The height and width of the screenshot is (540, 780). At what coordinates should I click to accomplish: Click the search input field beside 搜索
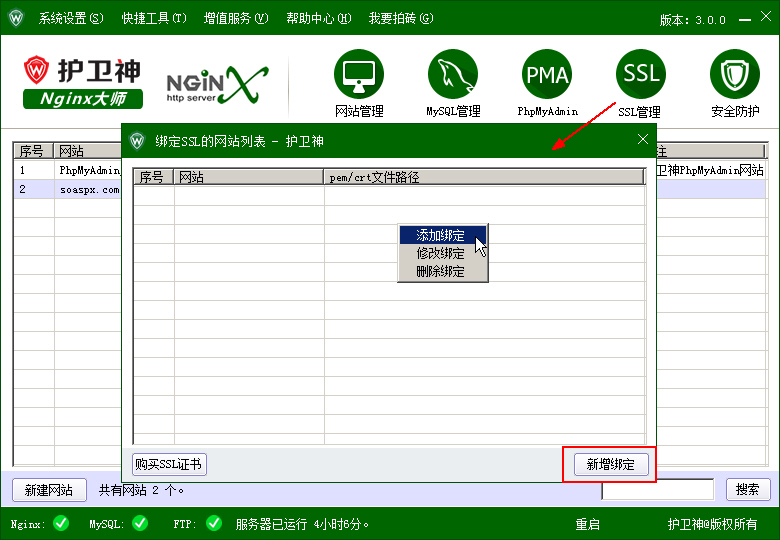(x=657, y=490)
